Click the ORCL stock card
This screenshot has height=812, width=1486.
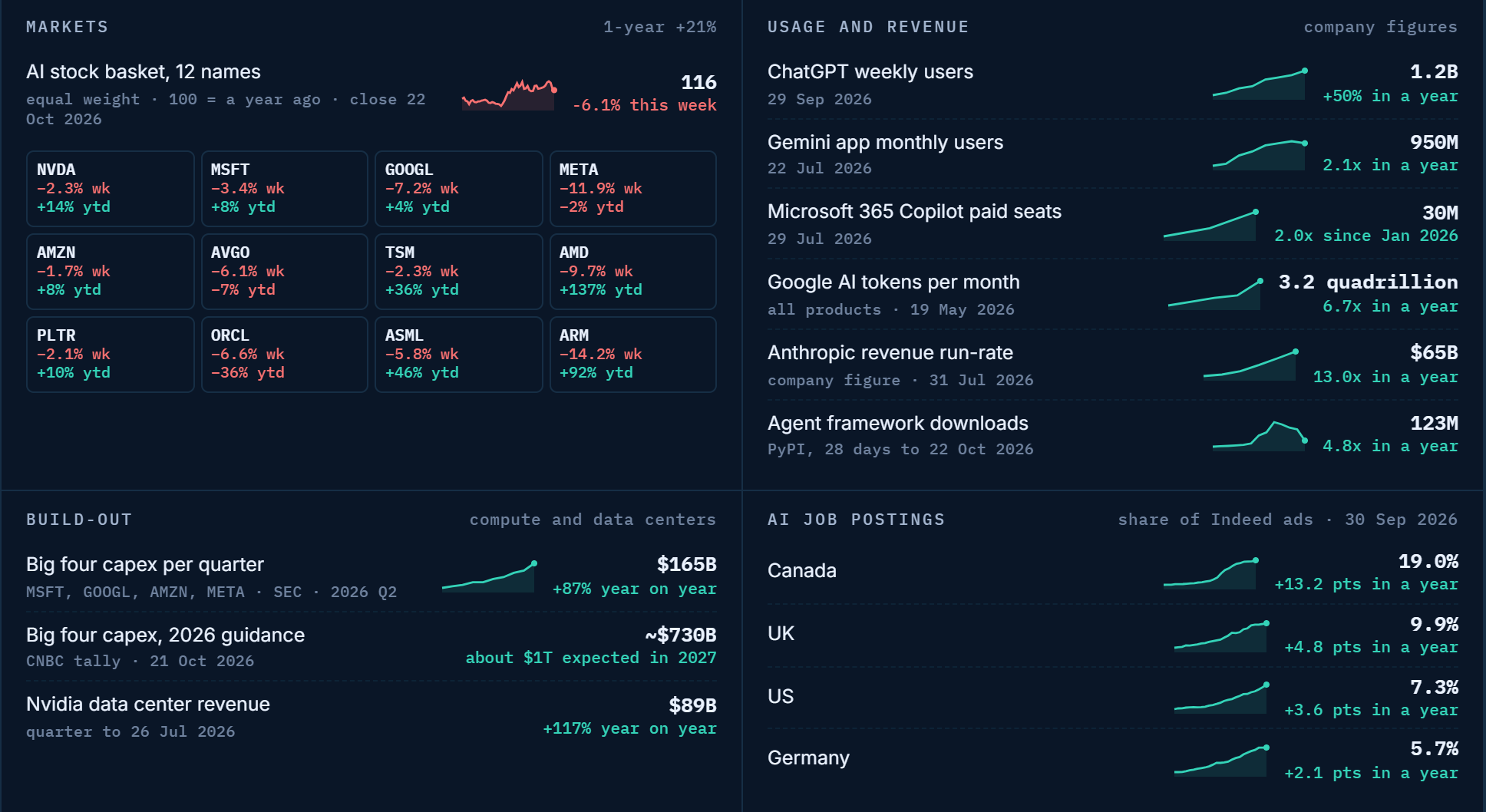click(285, 355)
